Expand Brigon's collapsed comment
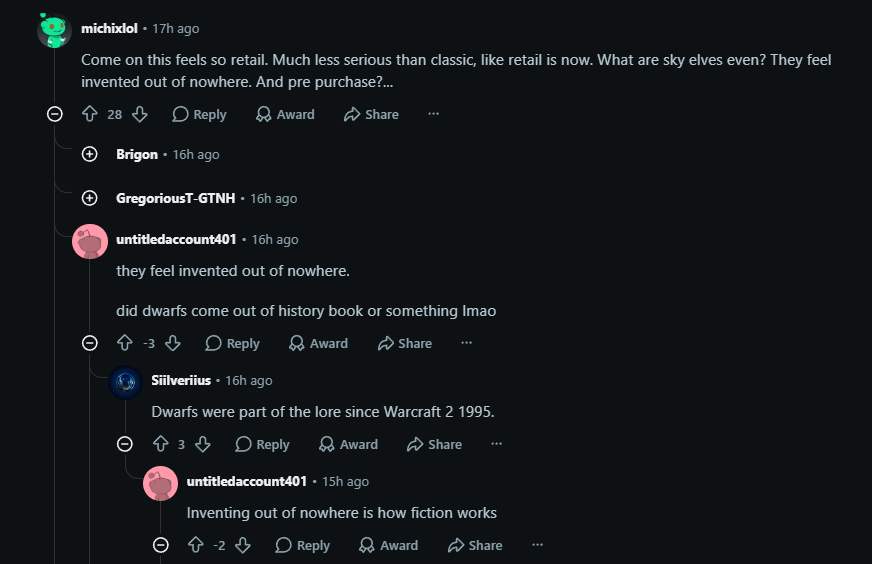The height and width of the screenshot is (564, 872). coord(90,154)
